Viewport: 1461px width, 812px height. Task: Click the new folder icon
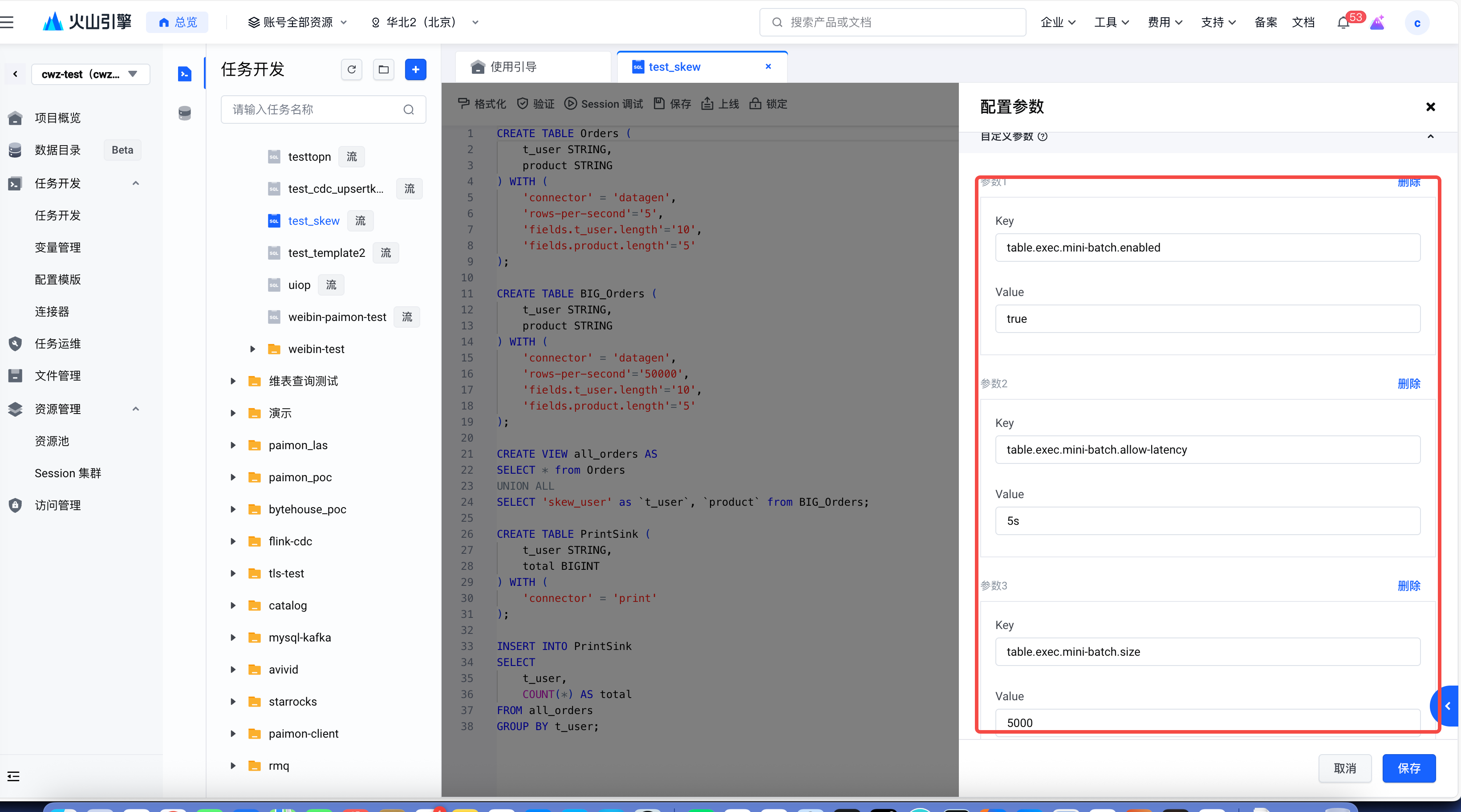[x=383, y=69]
